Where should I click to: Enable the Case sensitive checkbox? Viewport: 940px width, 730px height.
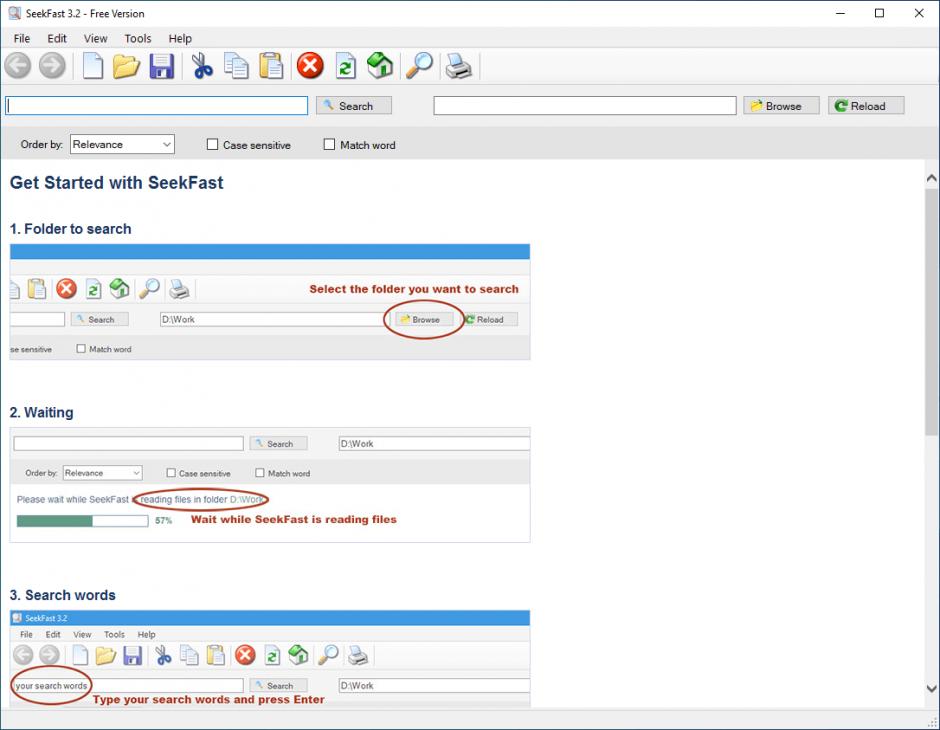click(x=212, y=145)
